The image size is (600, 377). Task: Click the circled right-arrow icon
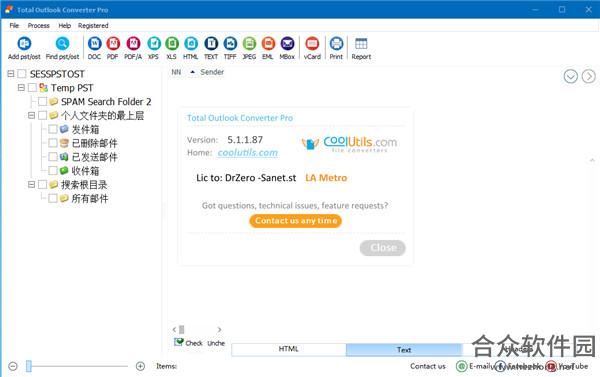(589, 77)
